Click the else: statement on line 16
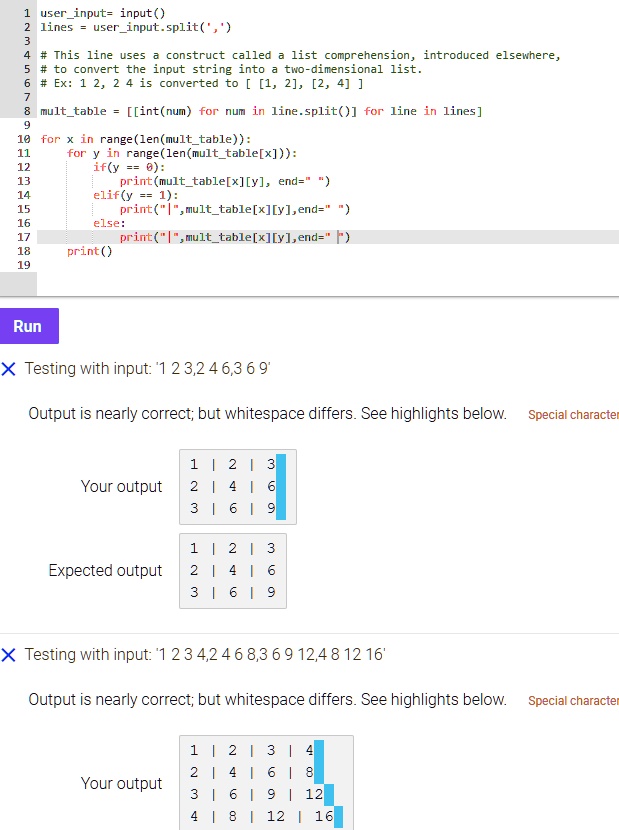 point(108,223)
